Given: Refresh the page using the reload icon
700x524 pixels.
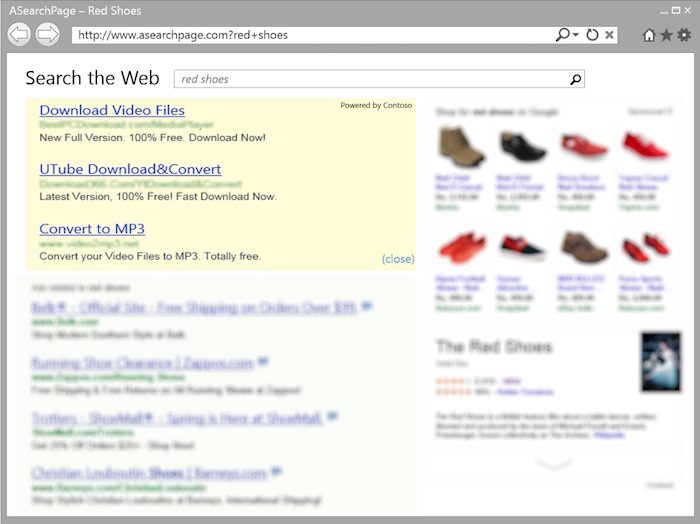Looking at the screenshot, I should [592, 35].
